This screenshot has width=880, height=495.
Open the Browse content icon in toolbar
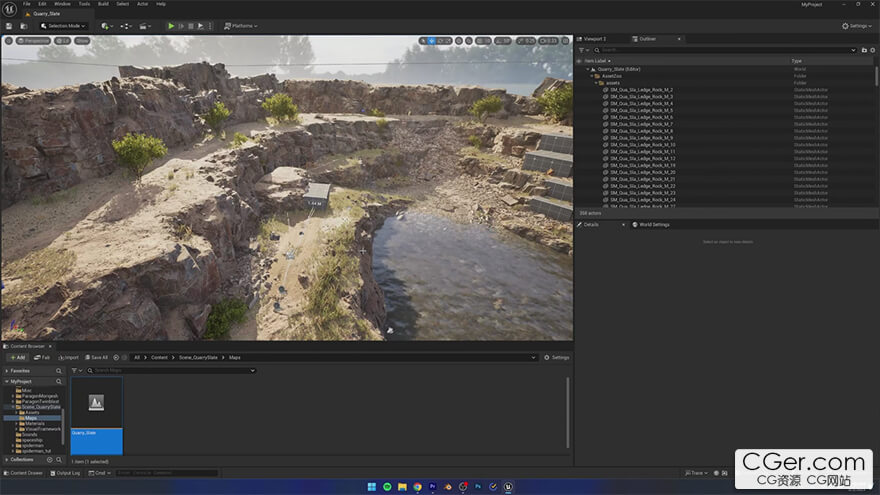(24, 26)
